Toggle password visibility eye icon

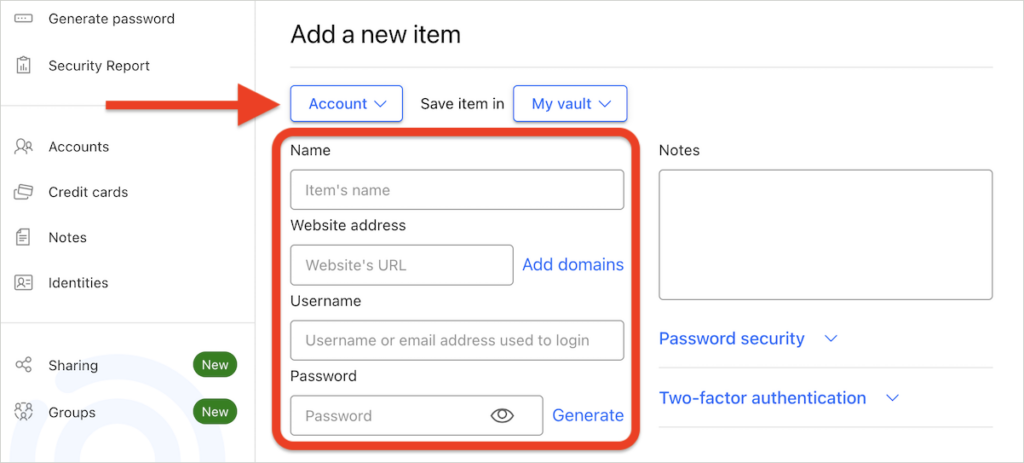point(502,416)
